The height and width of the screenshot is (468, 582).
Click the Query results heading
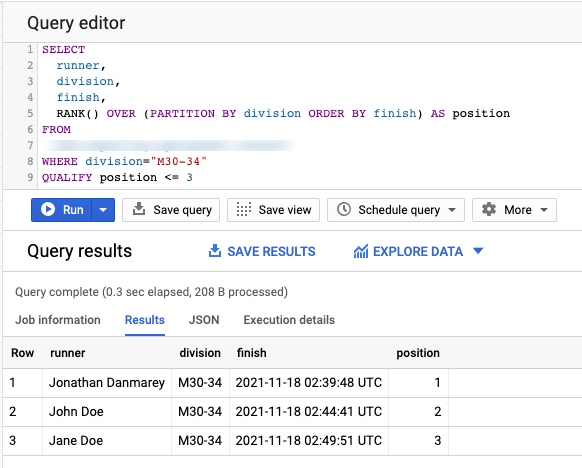[79, 251]
